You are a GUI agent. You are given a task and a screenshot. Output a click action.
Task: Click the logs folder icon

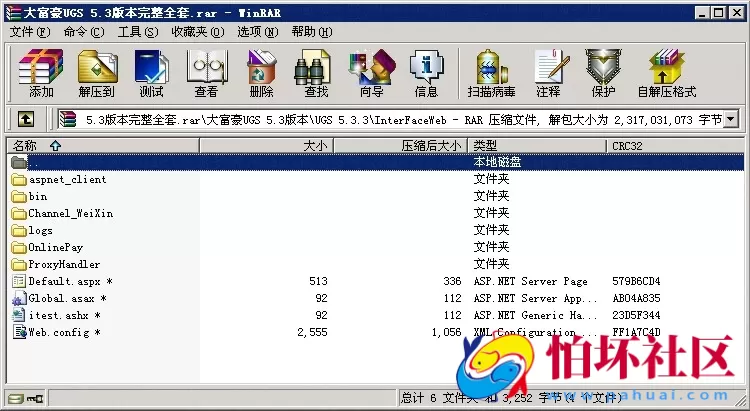tap(19, 231)
